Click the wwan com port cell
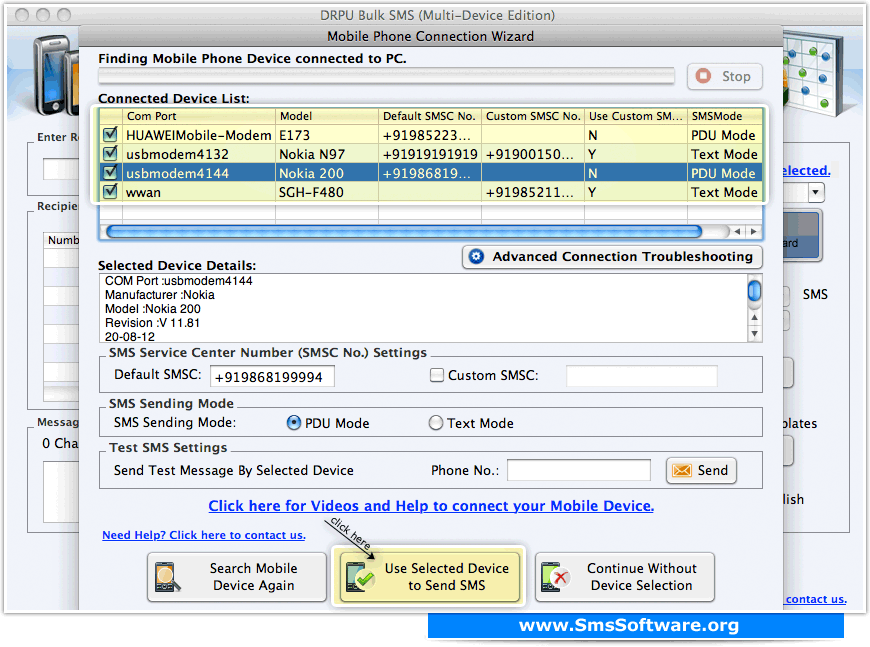 199,192
